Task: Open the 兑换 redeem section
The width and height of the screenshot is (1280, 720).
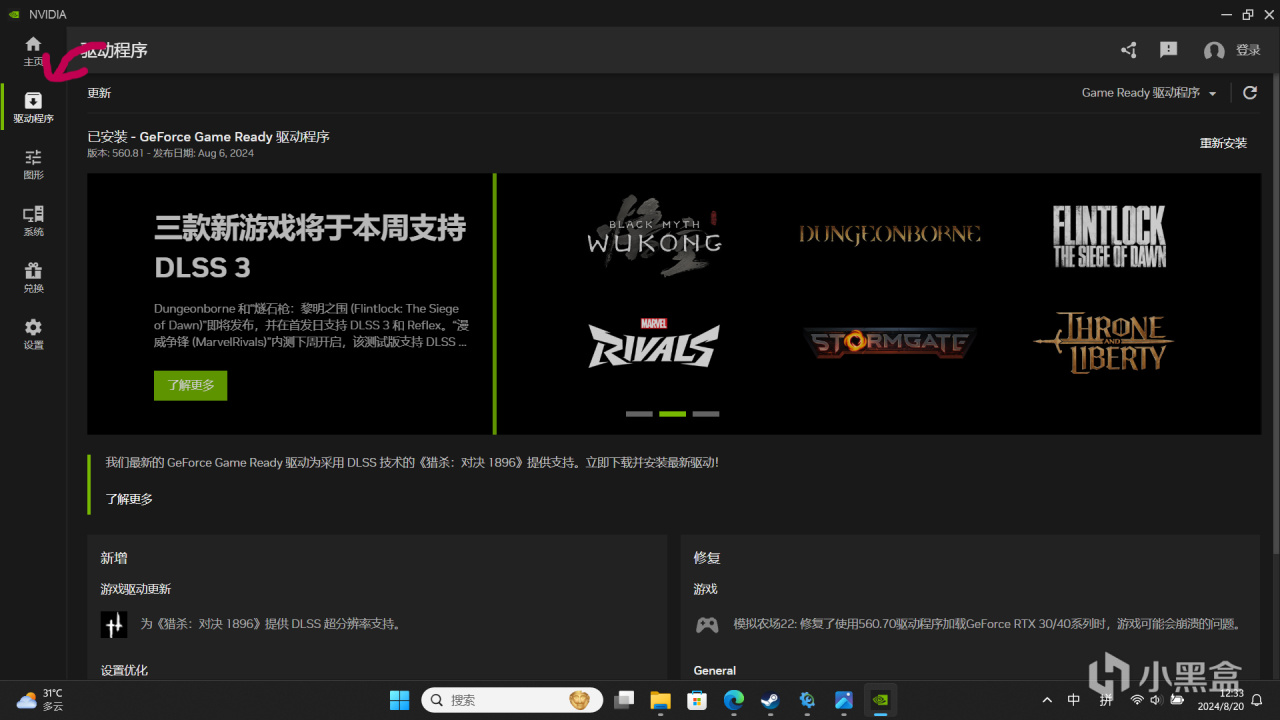Action: pos(33,278)
